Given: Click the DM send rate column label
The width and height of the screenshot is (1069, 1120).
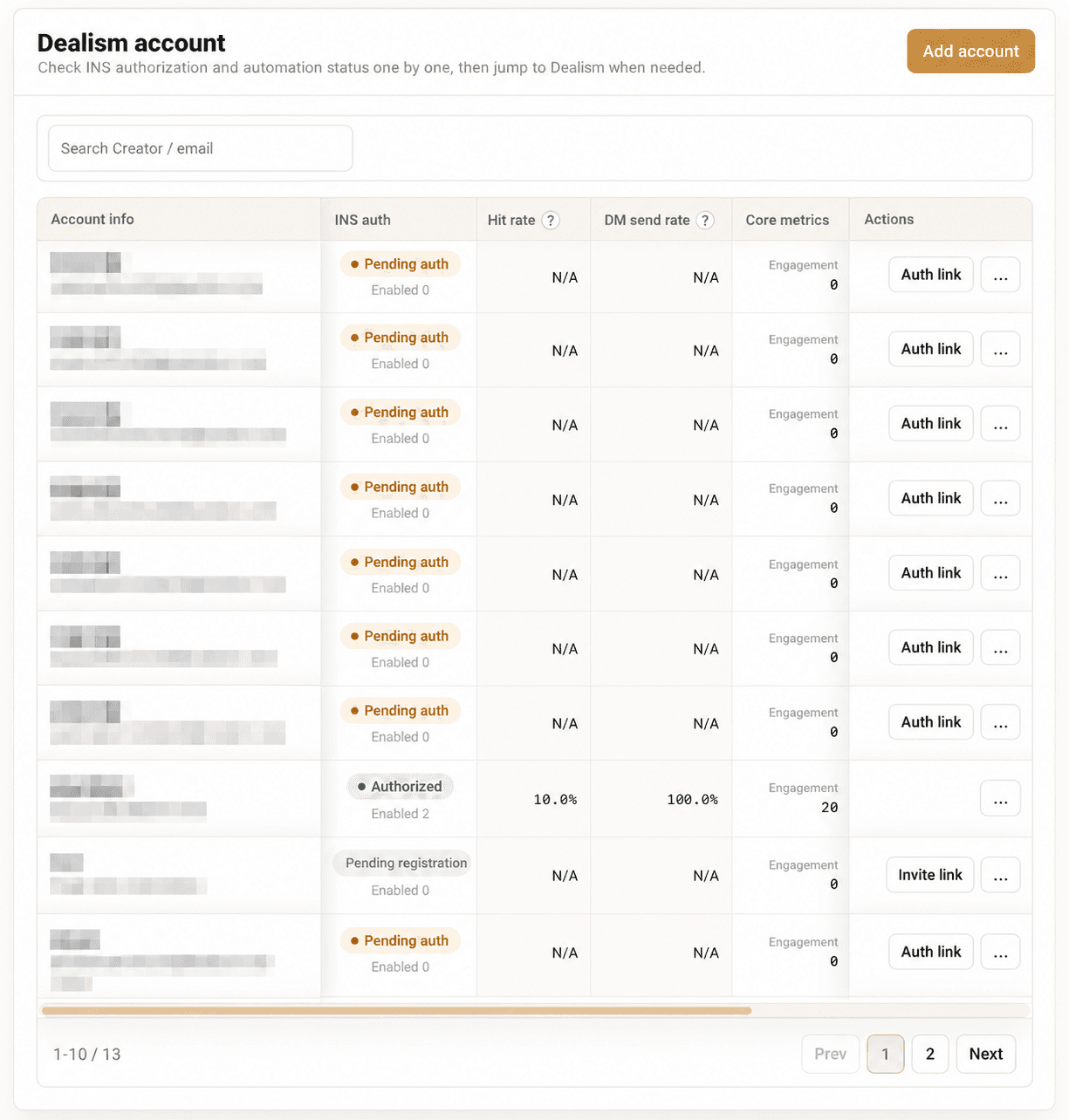Looking at the screenshot, I should coord(647,220).
